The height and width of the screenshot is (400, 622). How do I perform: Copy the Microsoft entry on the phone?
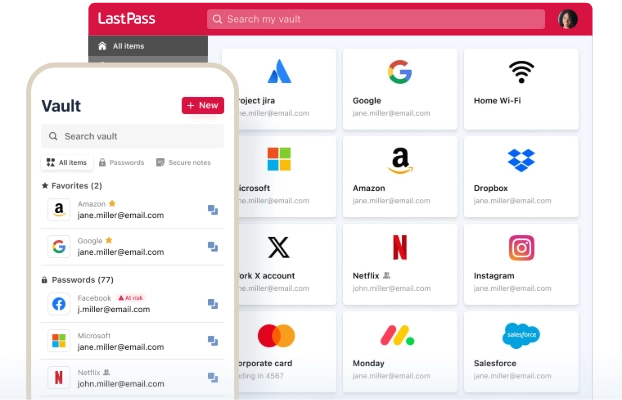tap(213, 340)
